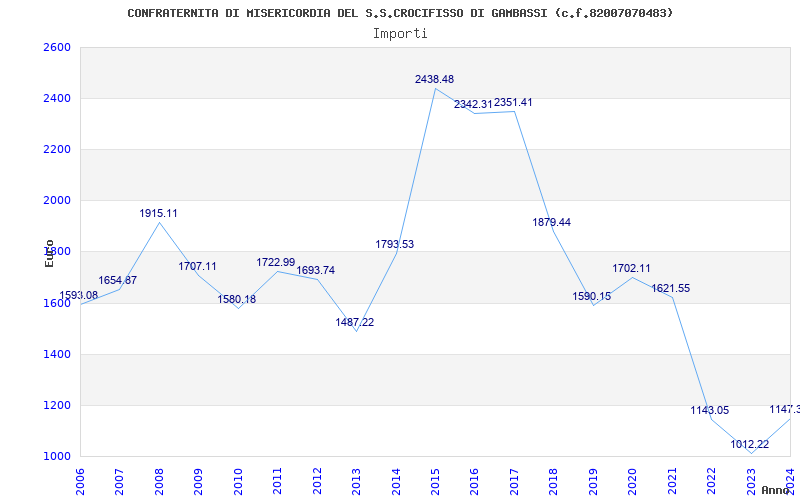Click the Anno x-axis title
Viewport: 800px width, 500px height.
(x=776, y=490)
